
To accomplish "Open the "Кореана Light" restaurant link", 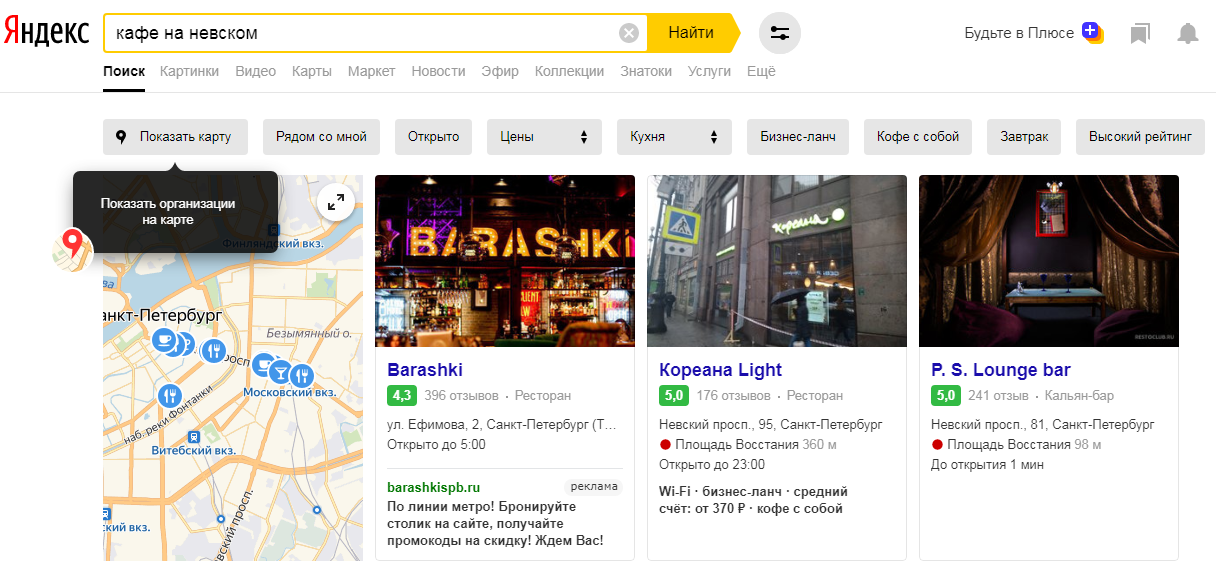I will pos(720,370).
